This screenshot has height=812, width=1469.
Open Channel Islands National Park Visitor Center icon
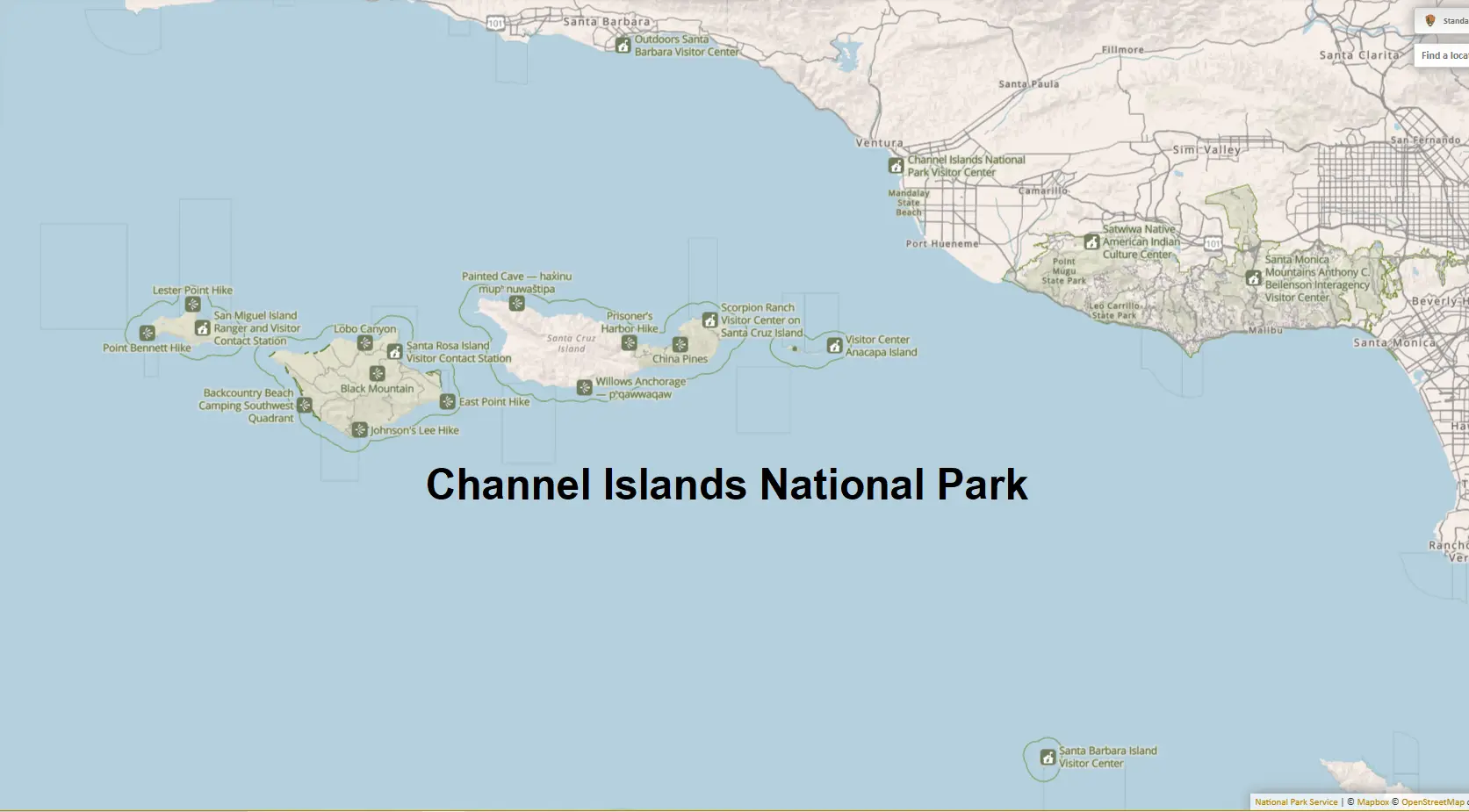pyautogui.click(x=897, y=166)
